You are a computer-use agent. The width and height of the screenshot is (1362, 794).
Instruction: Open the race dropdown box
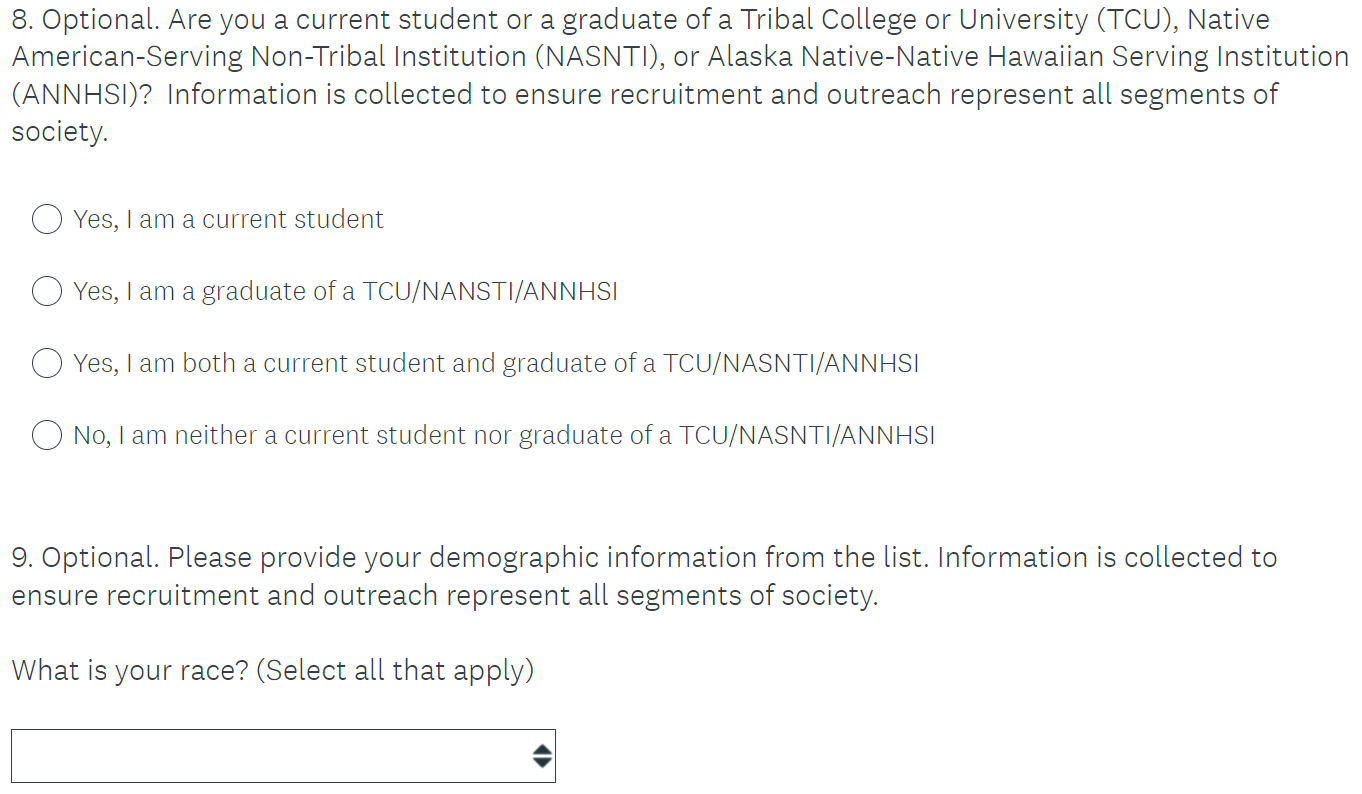click(270, 756)
